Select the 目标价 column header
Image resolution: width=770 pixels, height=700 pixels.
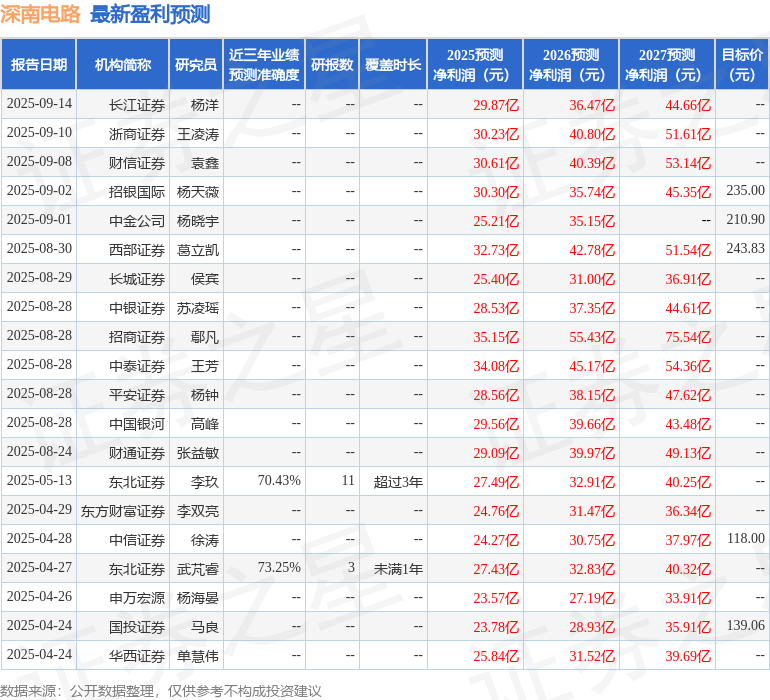click(x=742, y=65)
